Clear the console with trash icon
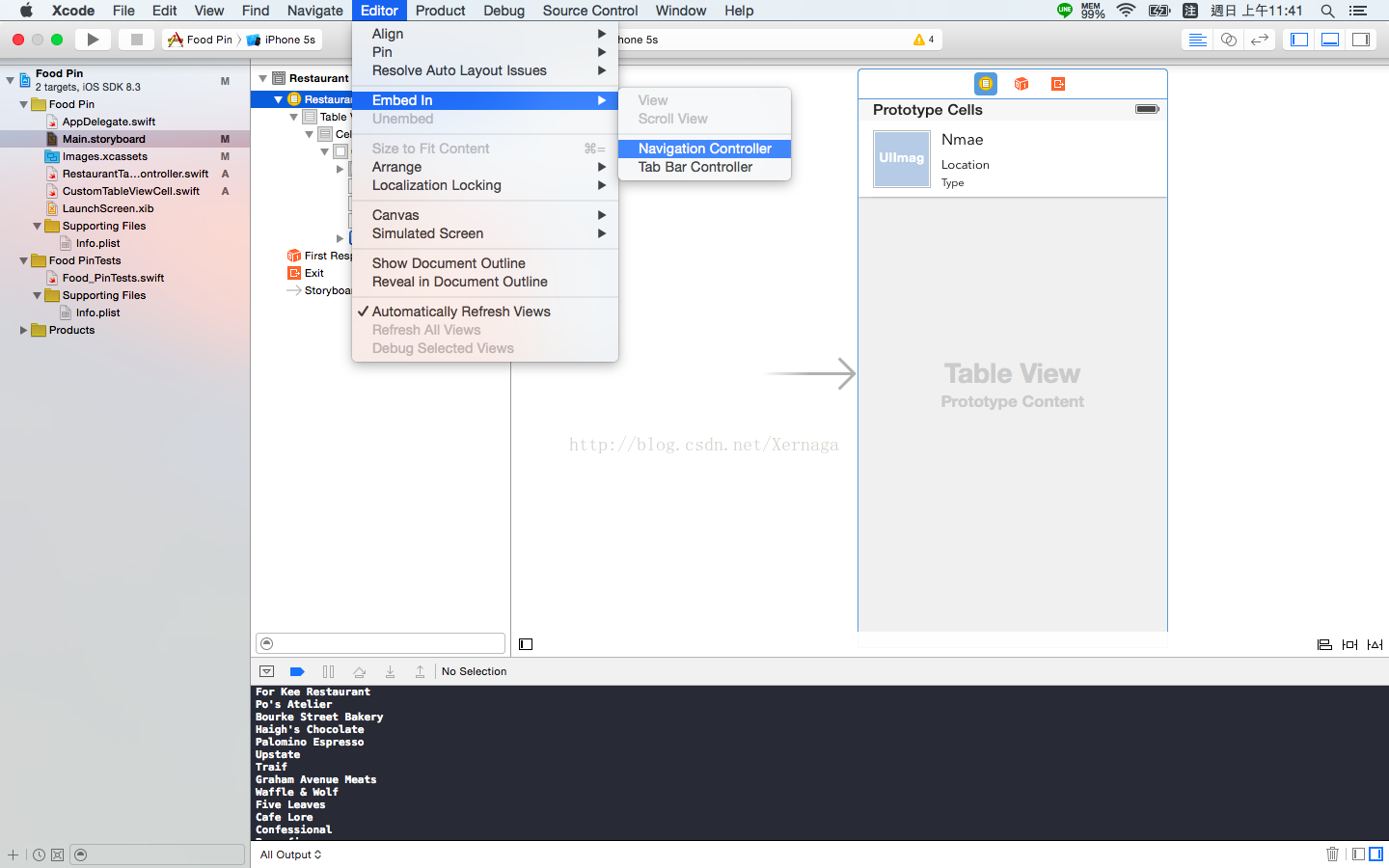 pos(1332,854)
